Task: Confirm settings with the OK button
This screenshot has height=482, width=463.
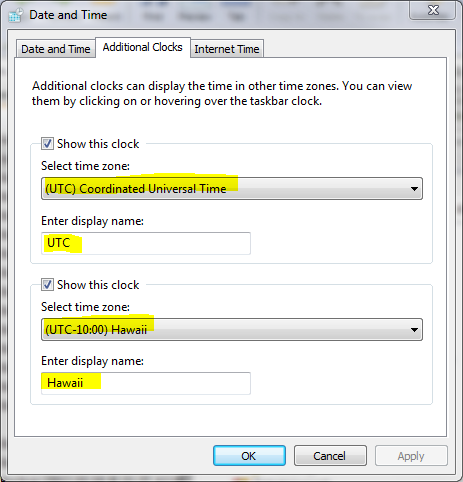Action: click(x=249, y=456)
